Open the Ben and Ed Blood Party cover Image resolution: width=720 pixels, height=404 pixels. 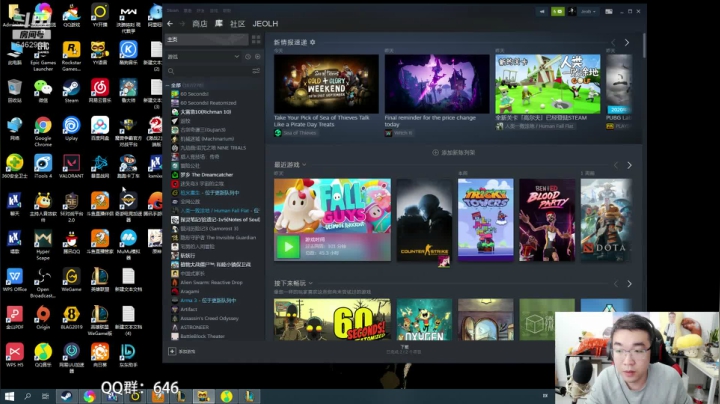[x=547, y=220]
